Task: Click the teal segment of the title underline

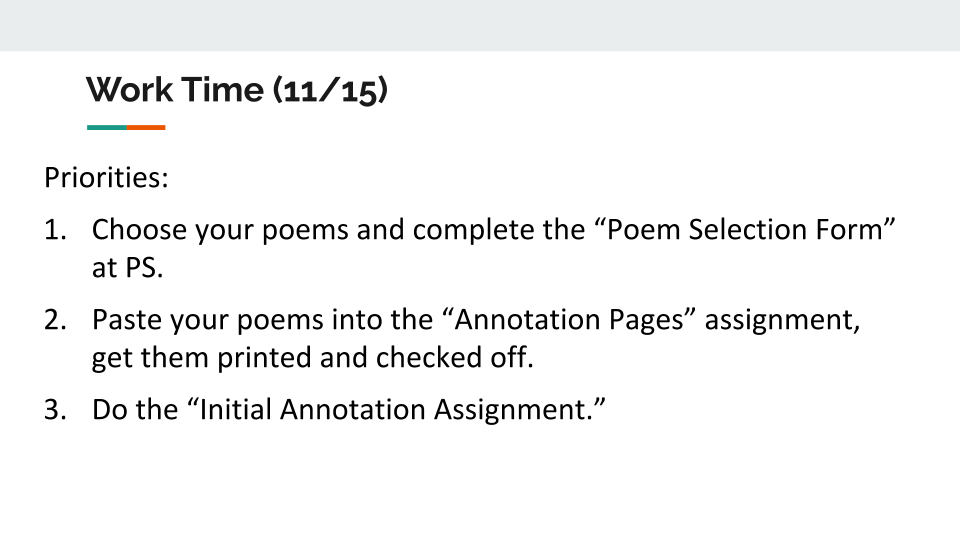Action: 107,127
